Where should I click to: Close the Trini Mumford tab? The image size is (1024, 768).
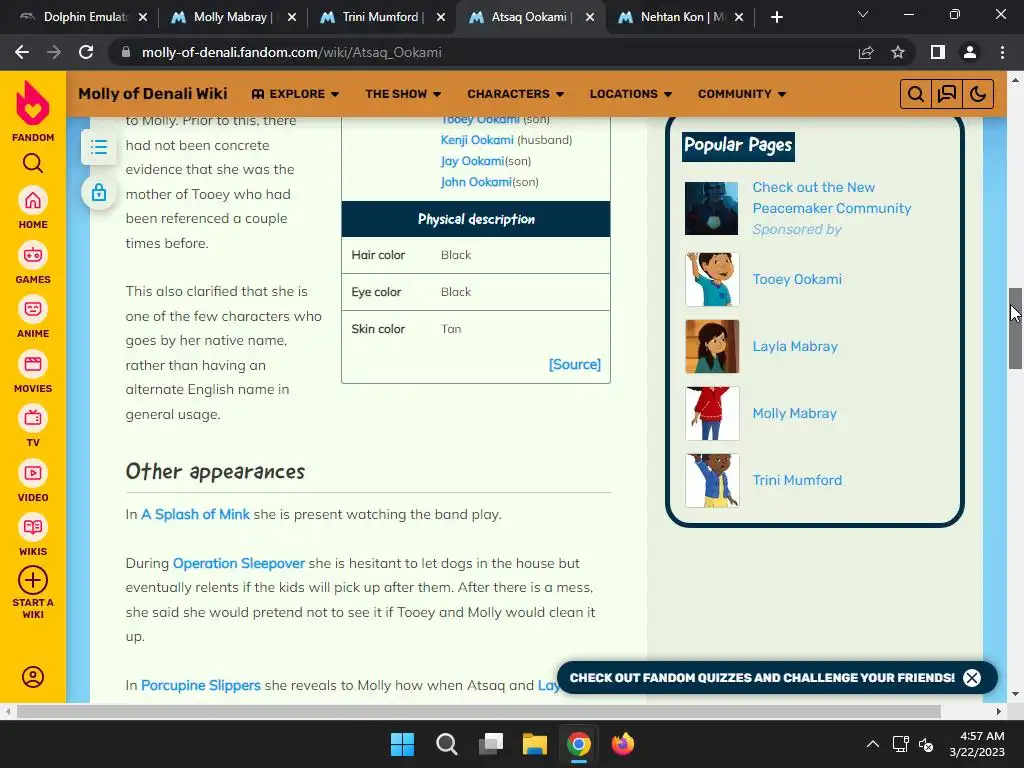coord(441,17)
